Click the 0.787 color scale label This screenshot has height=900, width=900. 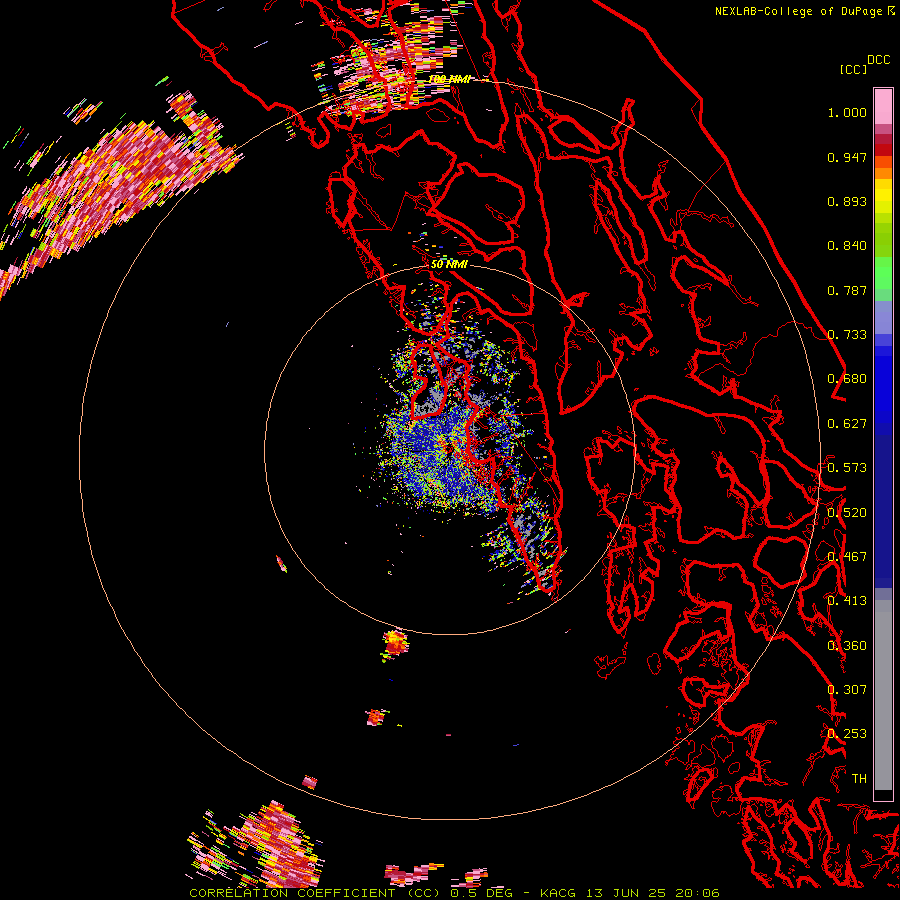[x=847, y=290]
